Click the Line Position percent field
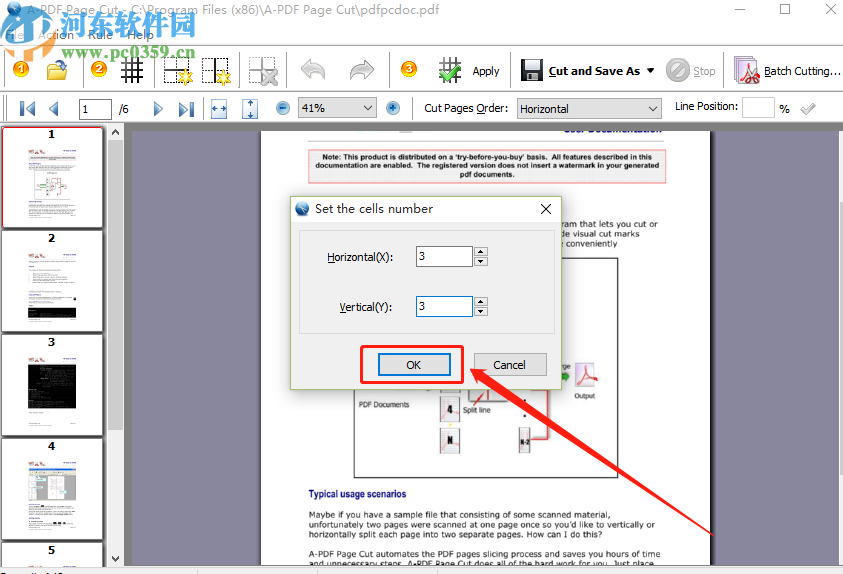 click(x=758, y=107)
